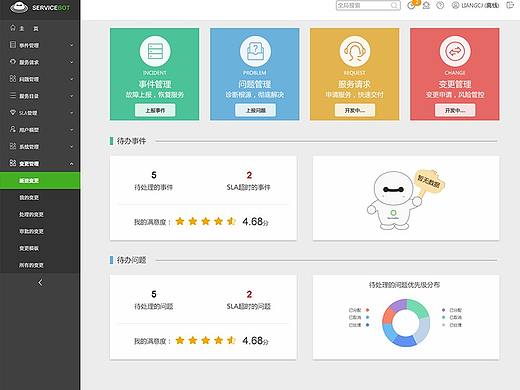Click the user avatar icon

click(x=455, y=5)
